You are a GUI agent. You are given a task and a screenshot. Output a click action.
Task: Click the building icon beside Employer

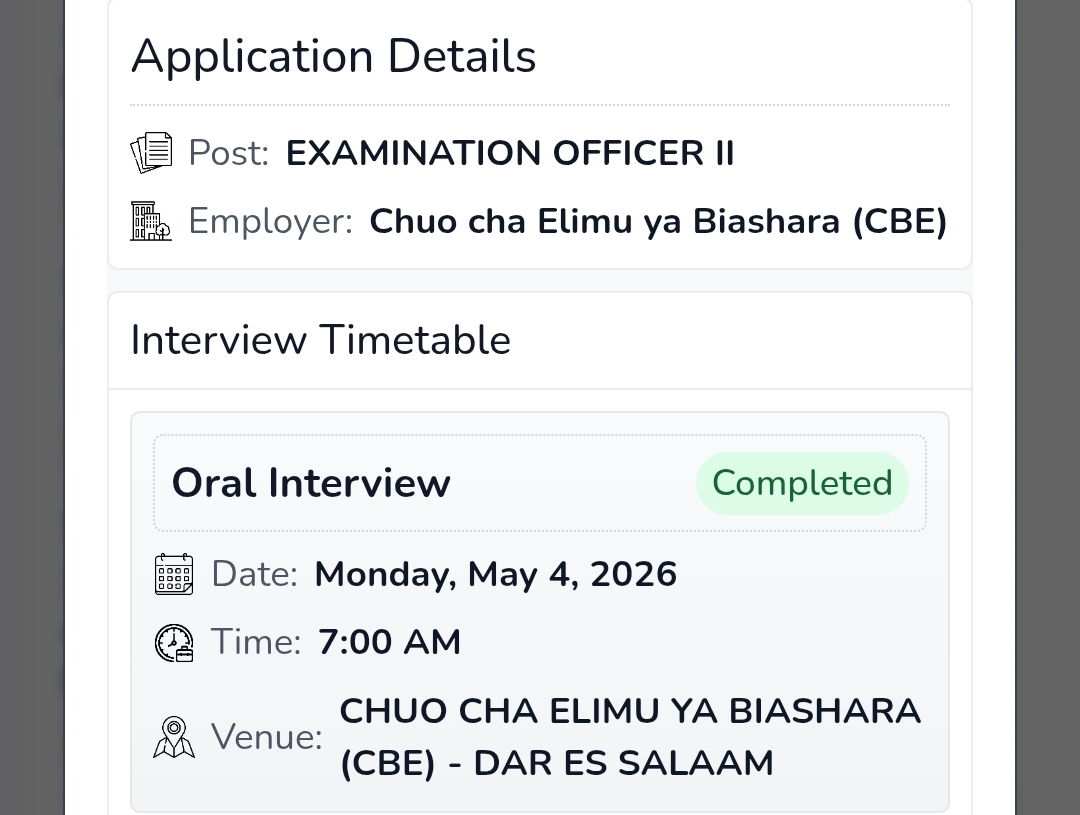click(151, 221)
